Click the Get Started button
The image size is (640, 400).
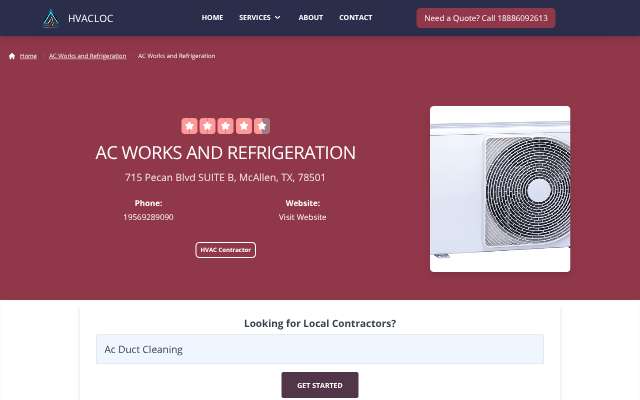pos(320,385)
